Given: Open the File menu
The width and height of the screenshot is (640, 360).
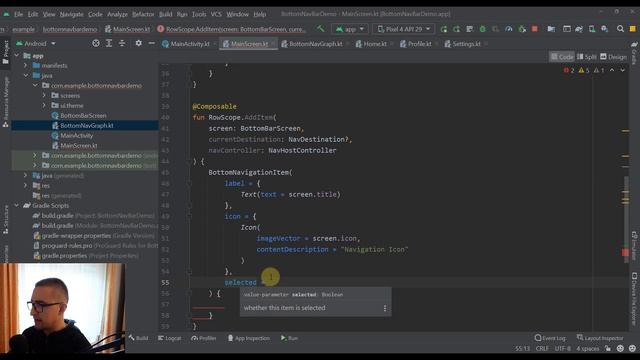Looking at the screenshot, I should [x=18, y=14].
